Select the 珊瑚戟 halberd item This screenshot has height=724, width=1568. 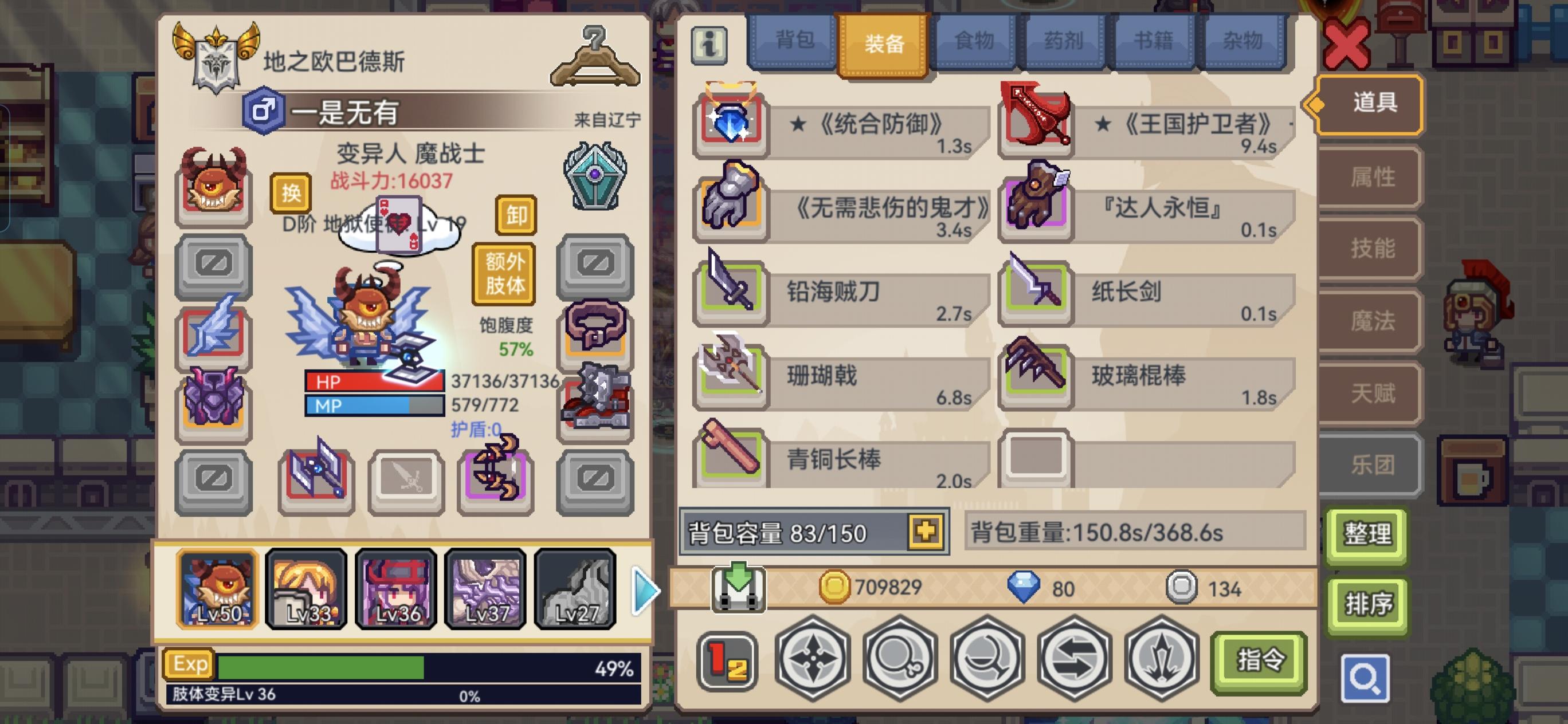click(841, 375)
